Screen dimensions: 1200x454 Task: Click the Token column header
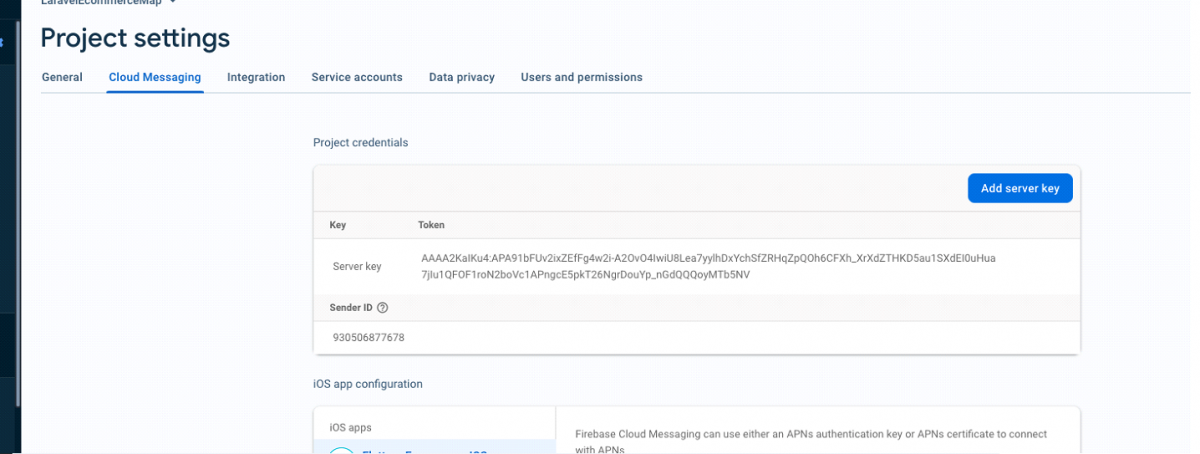pos(431,225)
